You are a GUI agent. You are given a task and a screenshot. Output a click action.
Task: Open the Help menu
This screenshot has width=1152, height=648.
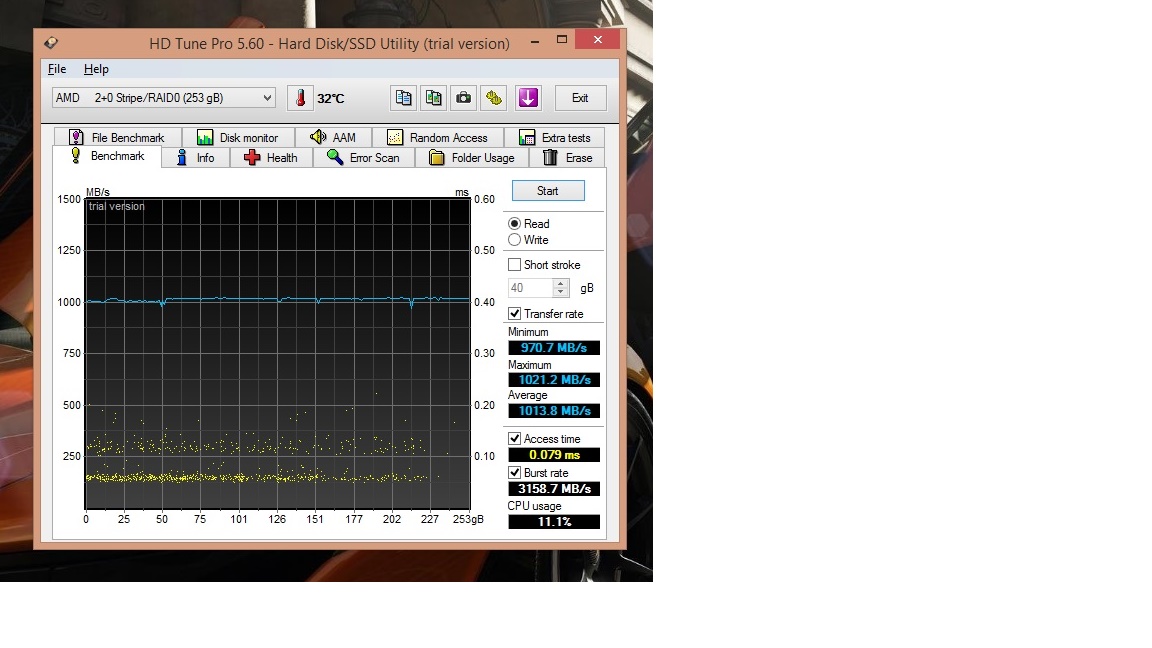[x=96, y=69]
